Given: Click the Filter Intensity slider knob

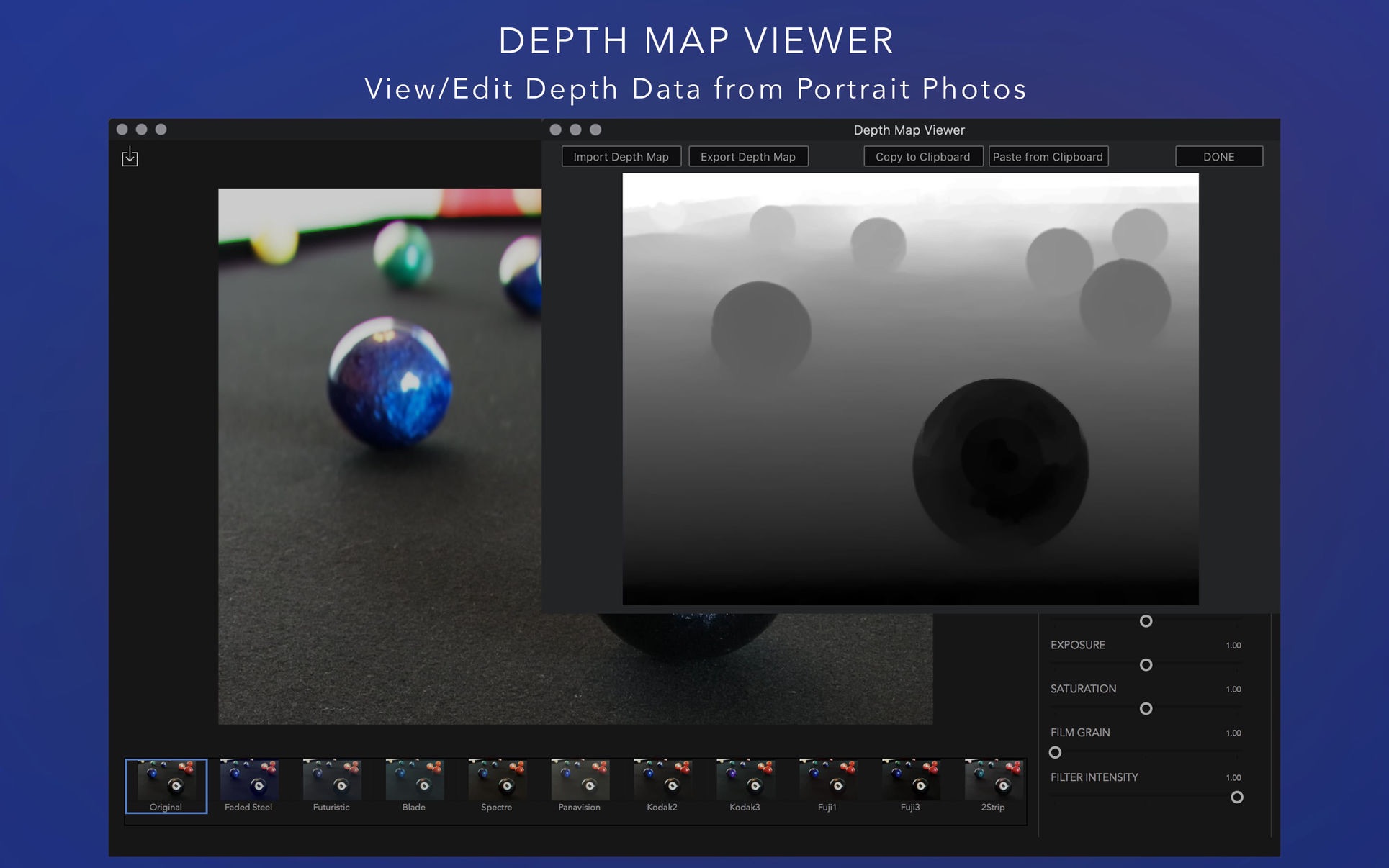Looking at the screenshot, I should point(1236,797).
